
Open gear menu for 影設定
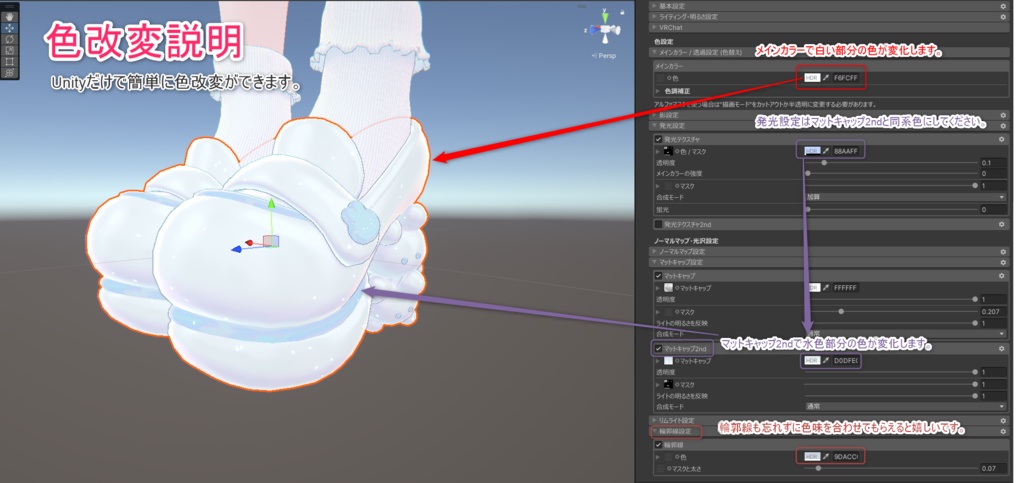1002,115
